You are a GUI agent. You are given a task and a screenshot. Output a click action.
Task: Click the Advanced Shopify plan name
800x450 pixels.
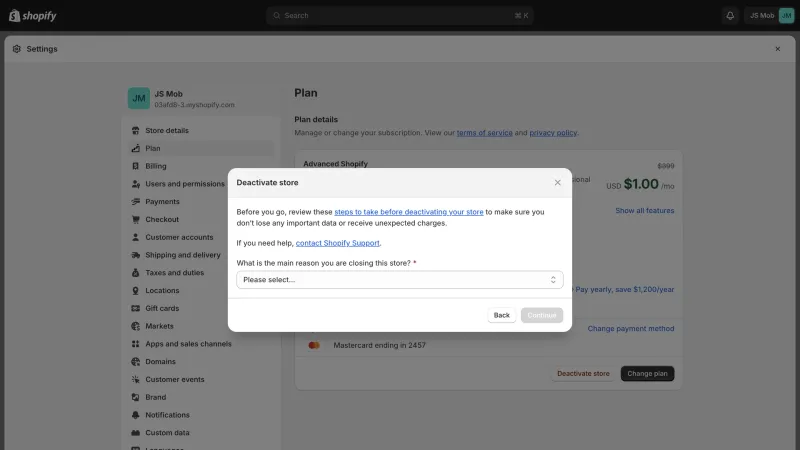(x=335, y=164)
